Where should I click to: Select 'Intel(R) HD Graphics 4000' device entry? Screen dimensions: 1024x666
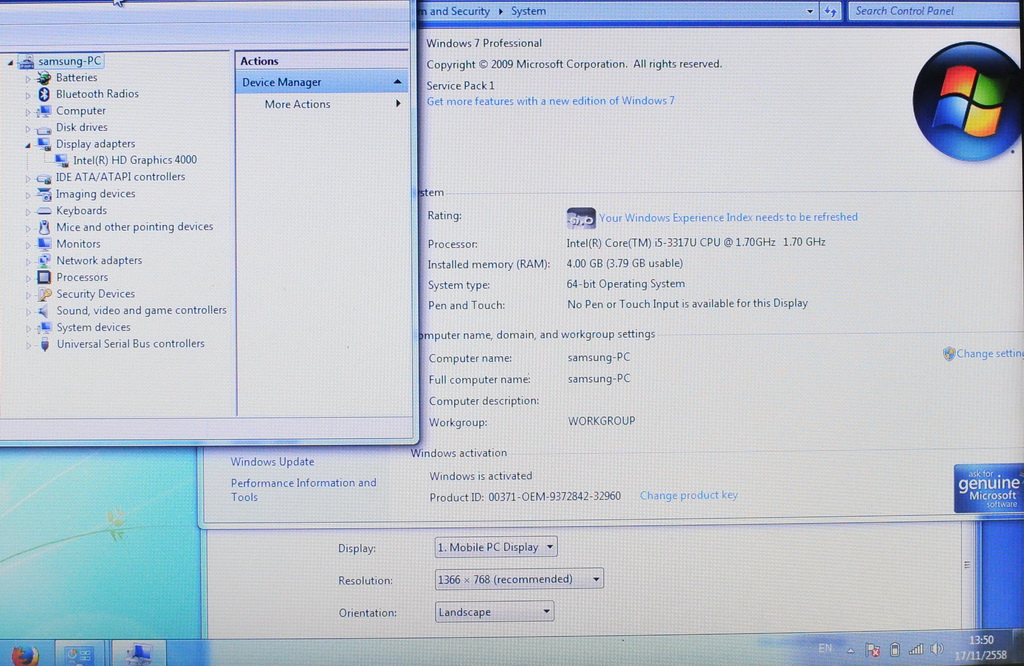tap(135, 161)
